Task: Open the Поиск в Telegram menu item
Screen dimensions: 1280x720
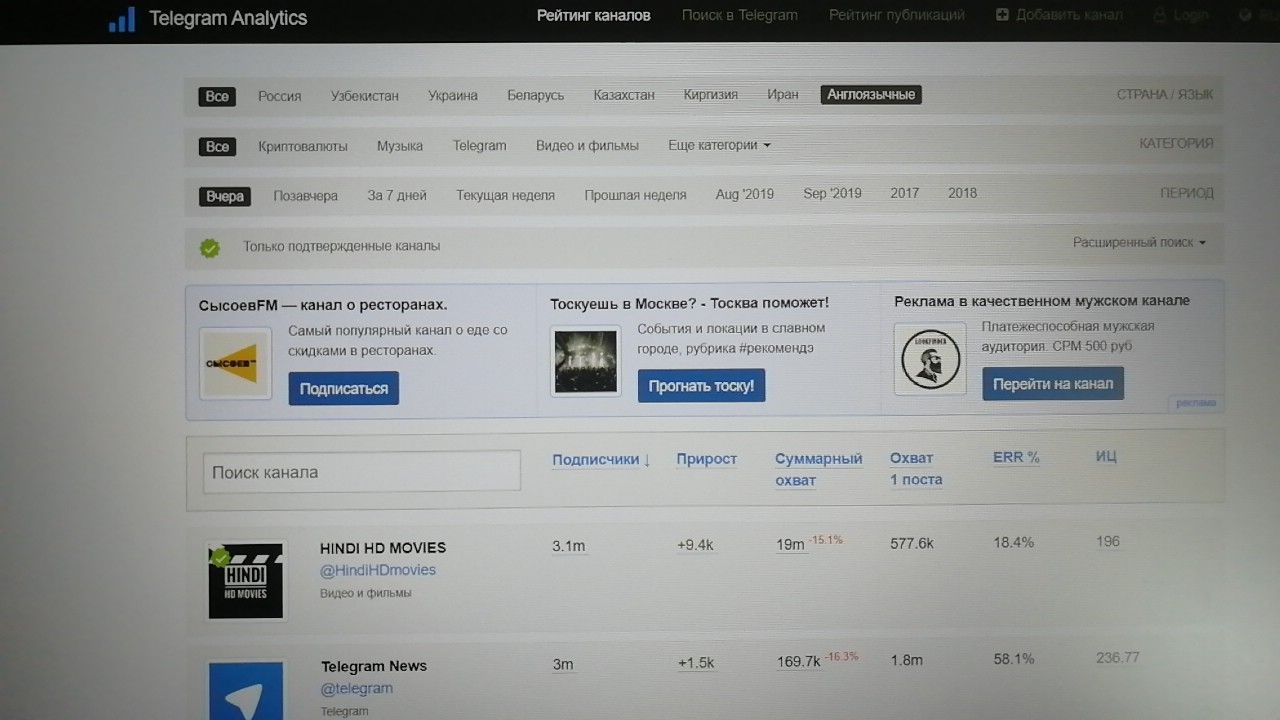Action: coord(740,15)
